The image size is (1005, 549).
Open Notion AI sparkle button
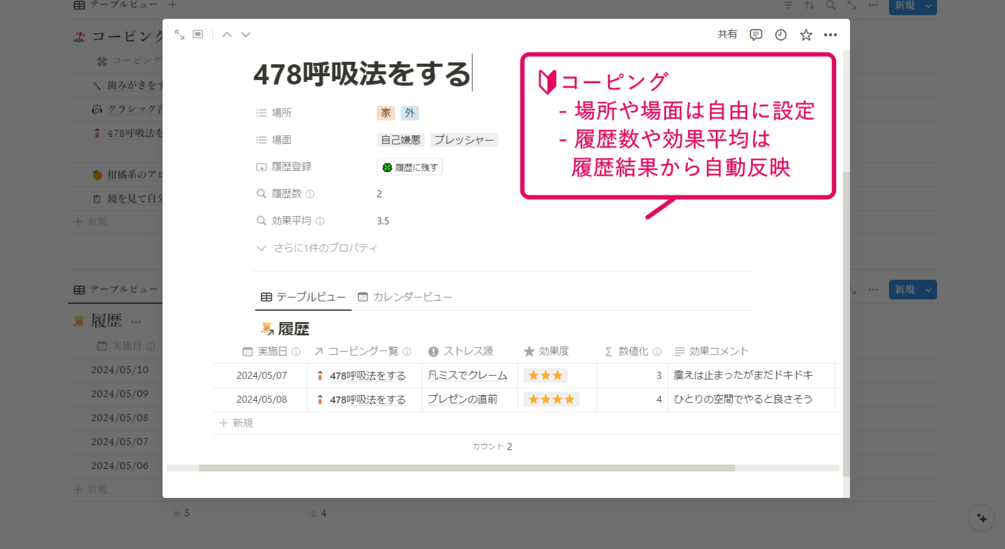pos(981,518)
